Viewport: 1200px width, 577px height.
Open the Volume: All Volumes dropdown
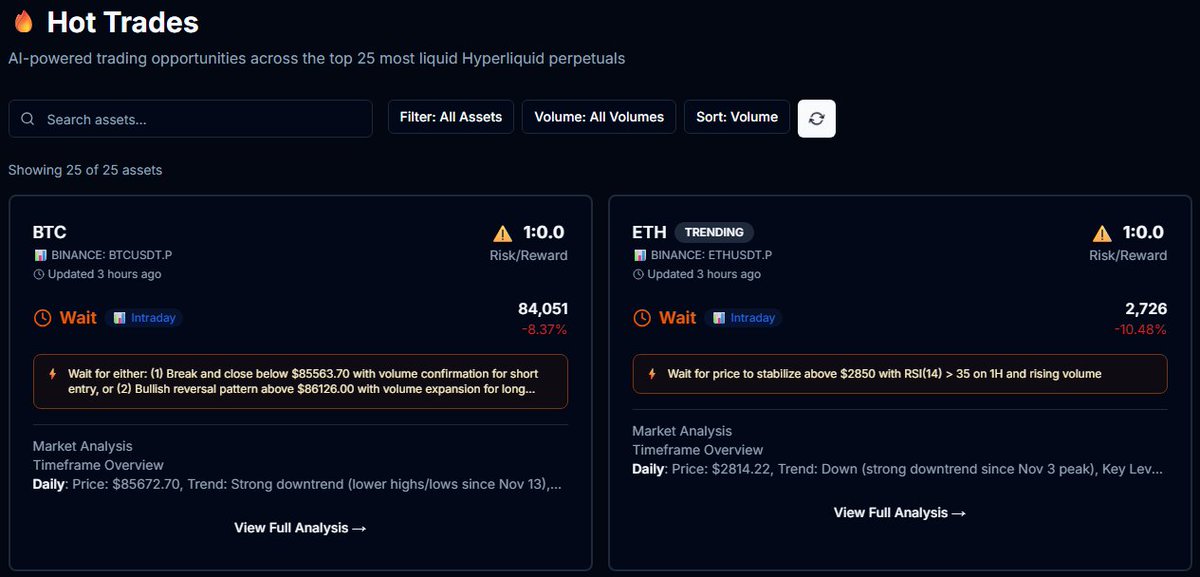tap(599, 117)
